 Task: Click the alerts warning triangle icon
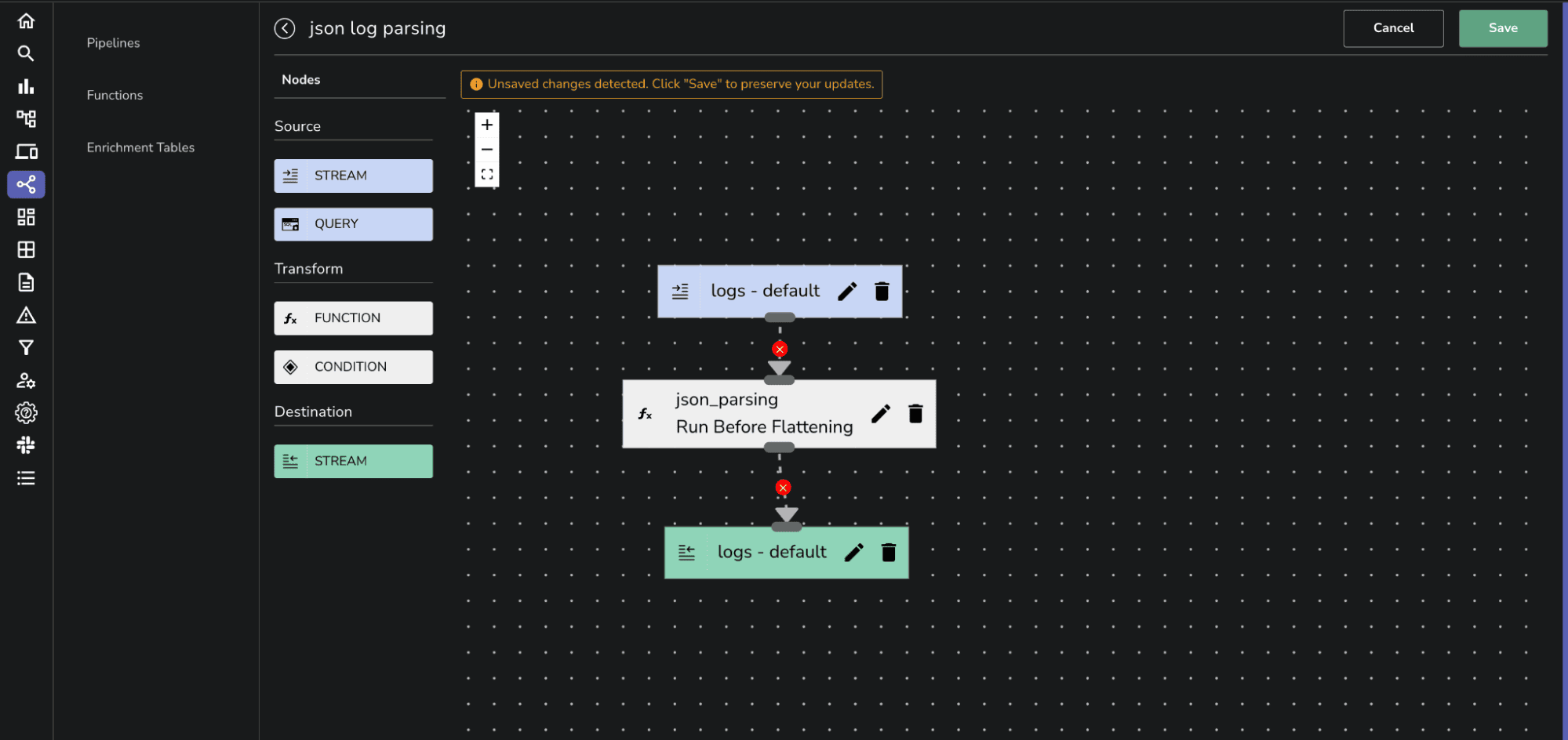(26, 315)
